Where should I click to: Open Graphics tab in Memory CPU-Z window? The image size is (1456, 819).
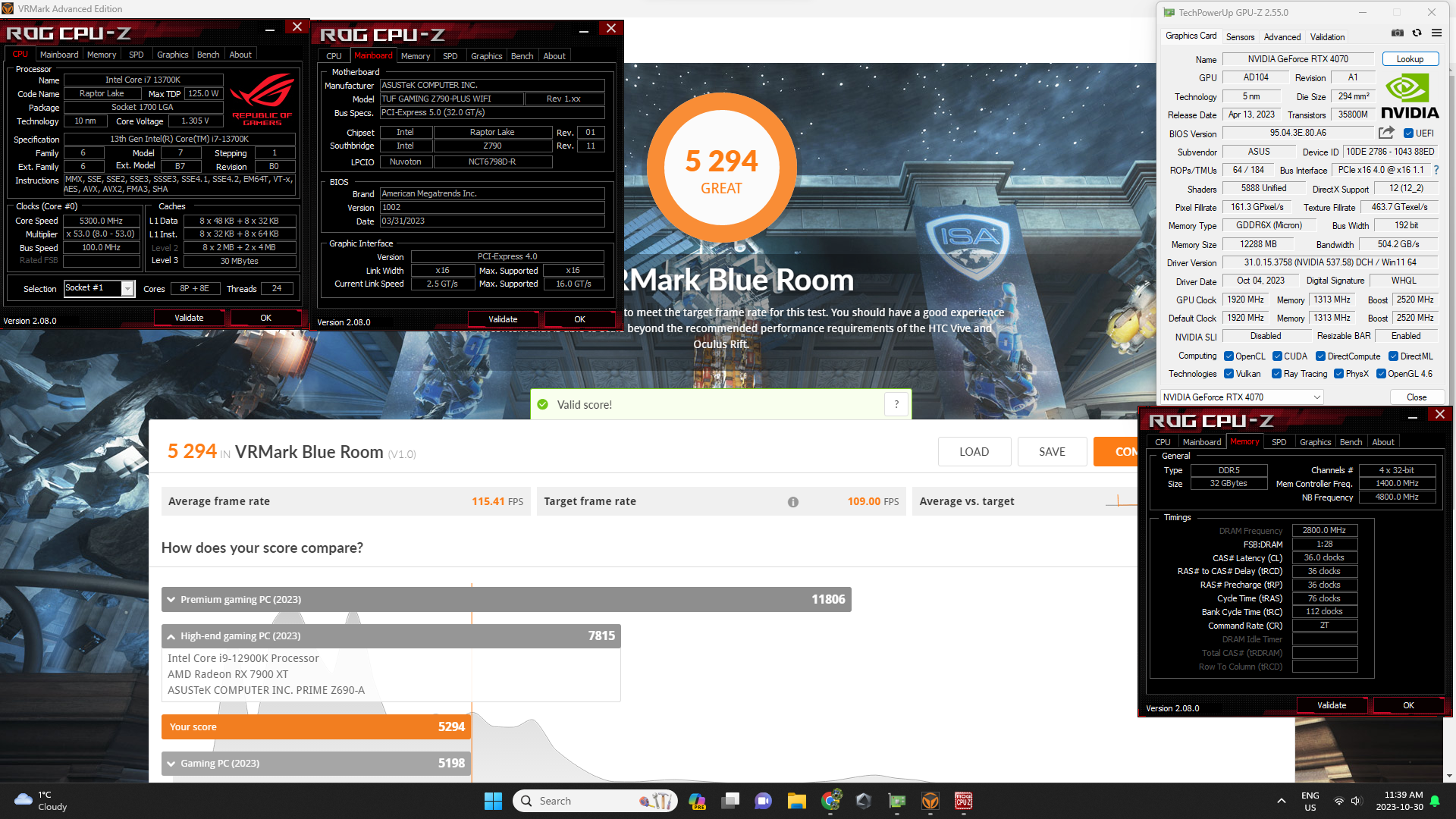(1315, 442)
